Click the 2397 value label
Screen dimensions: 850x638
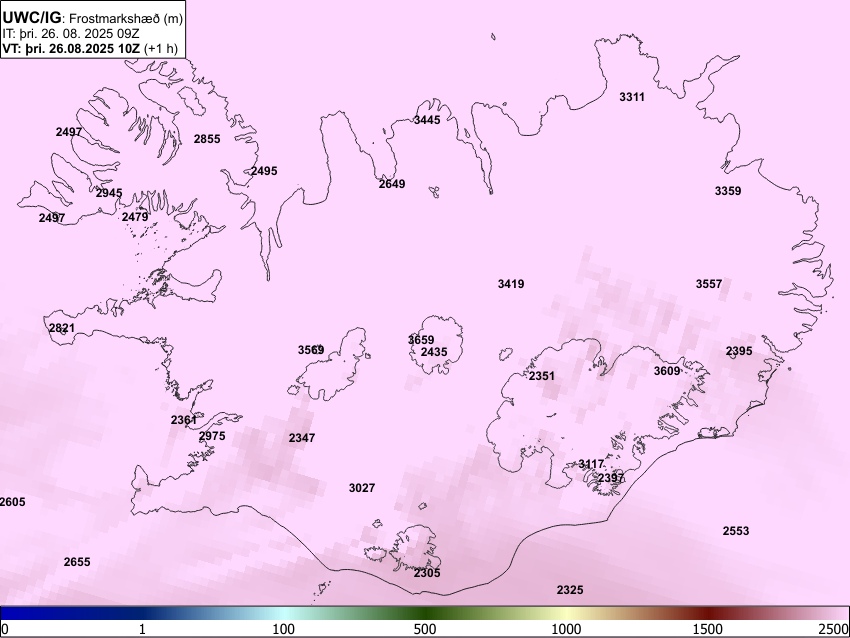click(x=611, y=478)
